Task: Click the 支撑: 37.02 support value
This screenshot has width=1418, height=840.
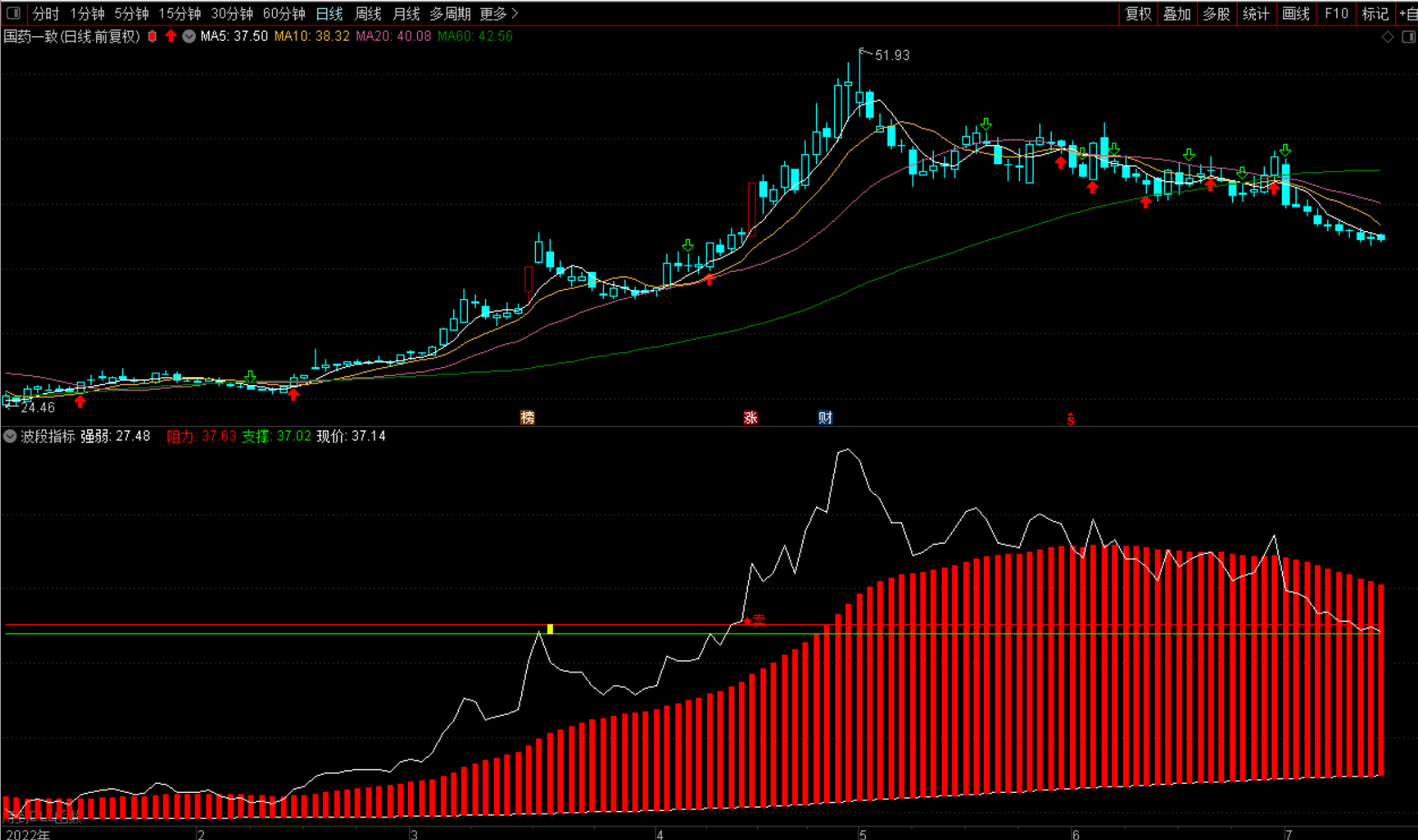Action: (x=277, y=436)
